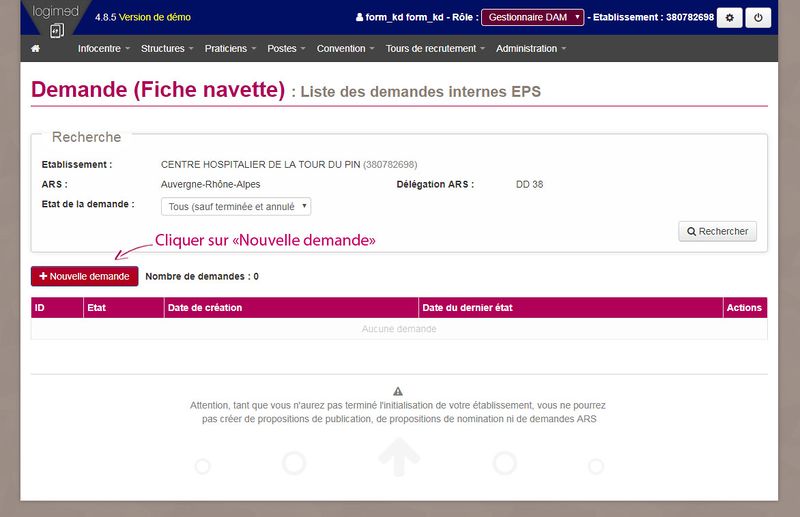Open the Infocentre menu

[104, 48]
